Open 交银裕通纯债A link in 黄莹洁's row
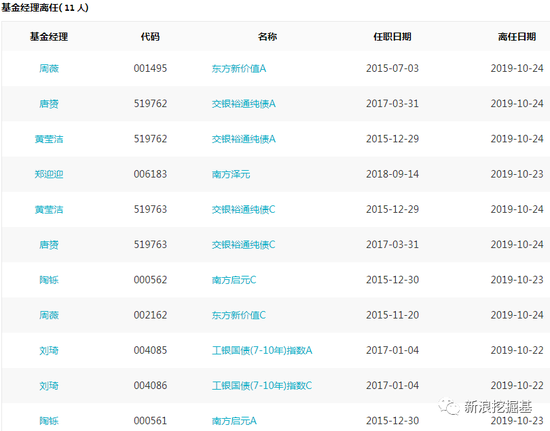This screenshot has width=550, height=431. pos(244,139)
